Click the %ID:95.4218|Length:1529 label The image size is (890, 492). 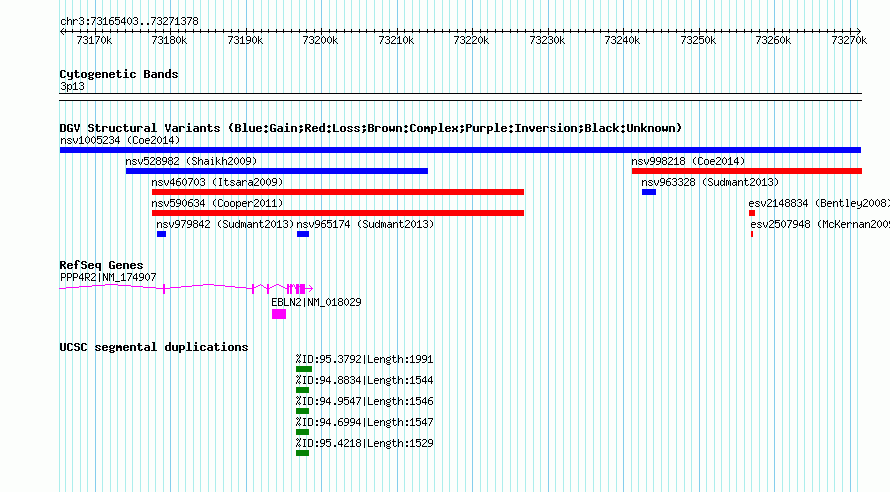click(364, 444)
